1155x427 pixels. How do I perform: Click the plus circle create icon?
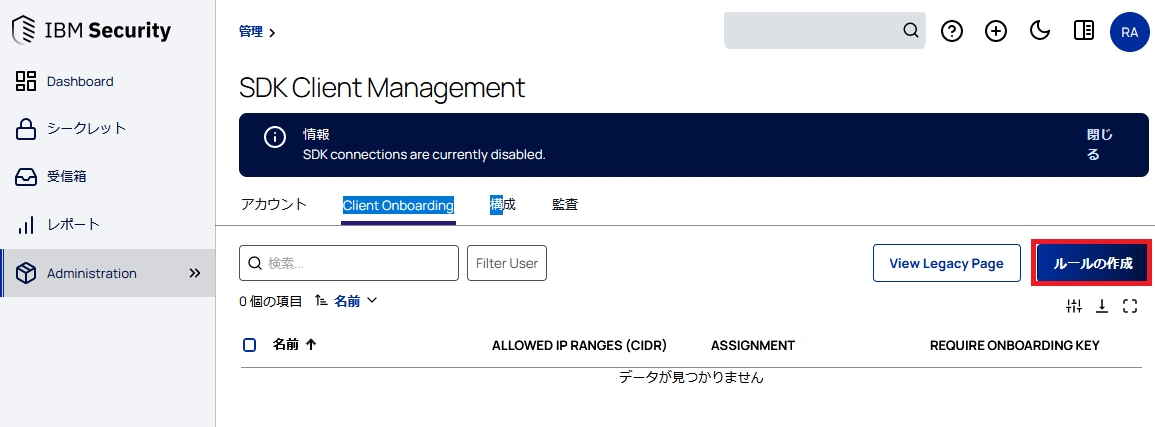[x=996, y=31]
